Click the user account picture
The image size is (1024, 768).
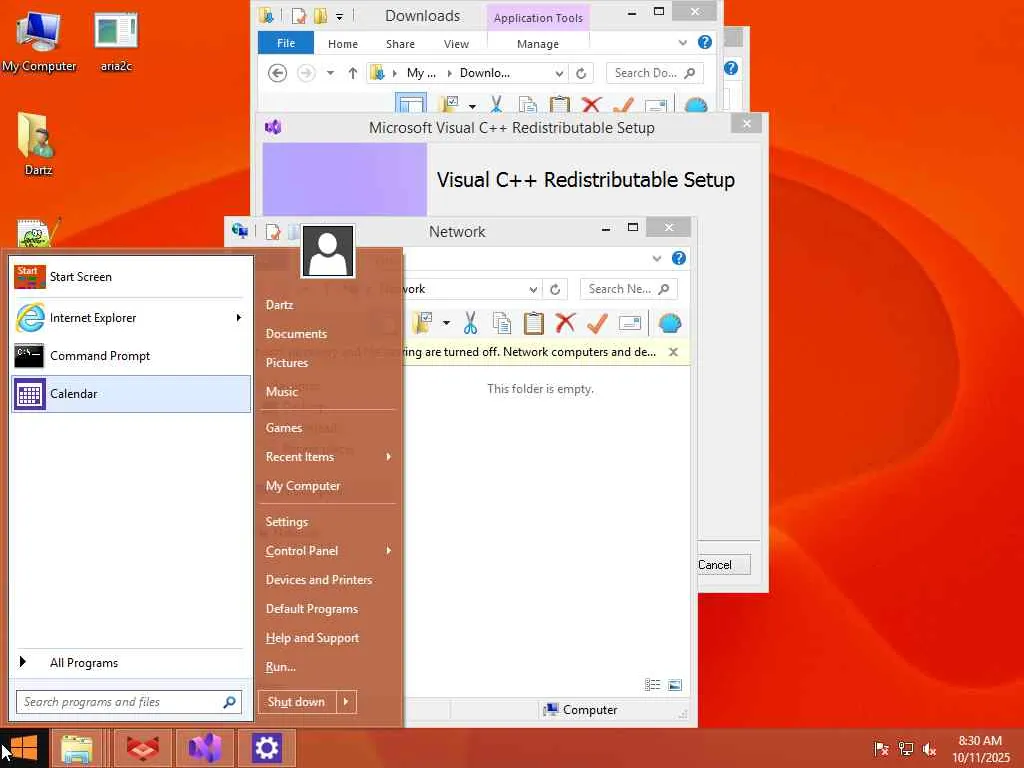(x=328, y=251)
